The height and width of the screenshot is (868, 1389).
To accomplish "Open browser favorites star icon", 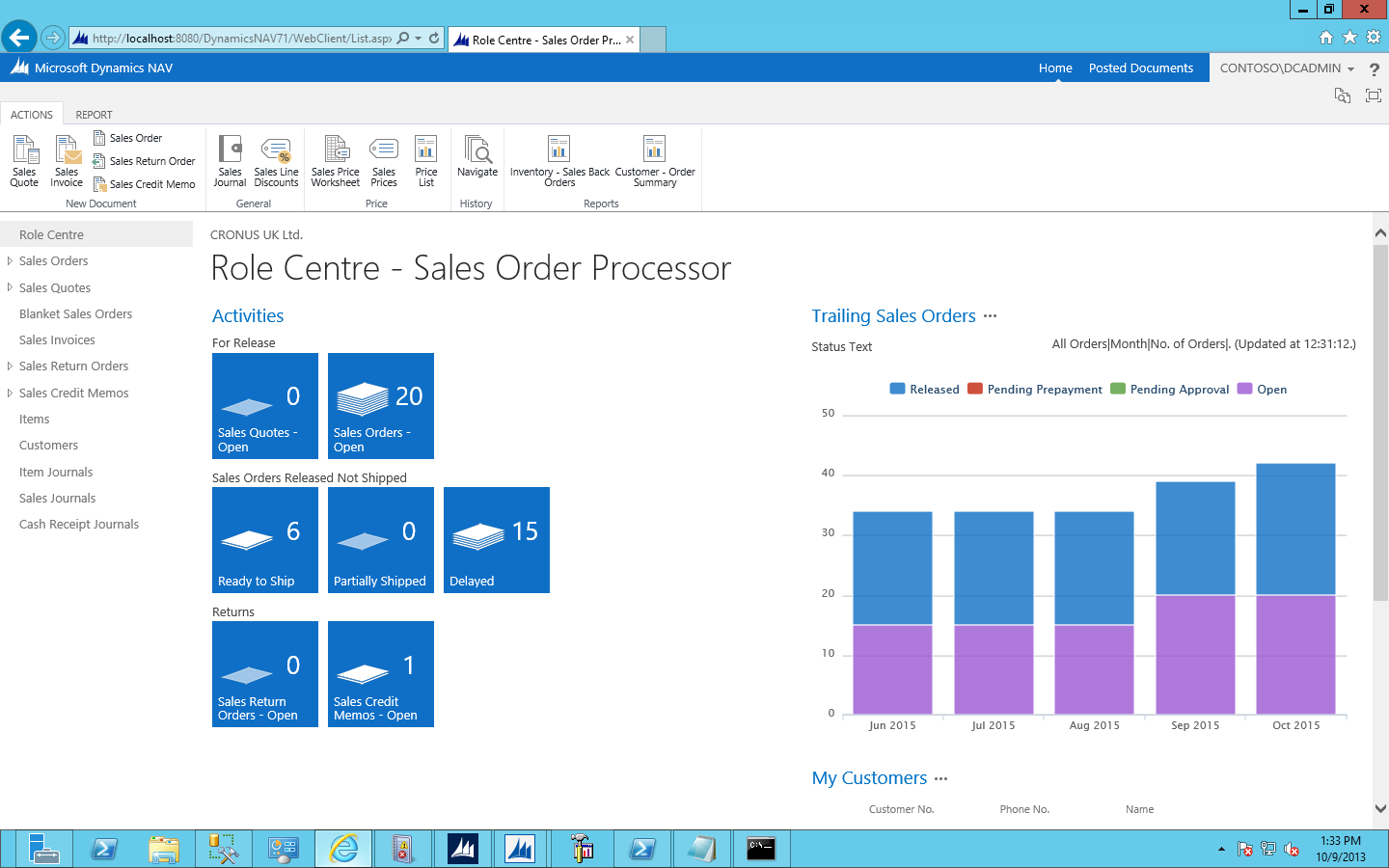I will [x=1349, y=37].
